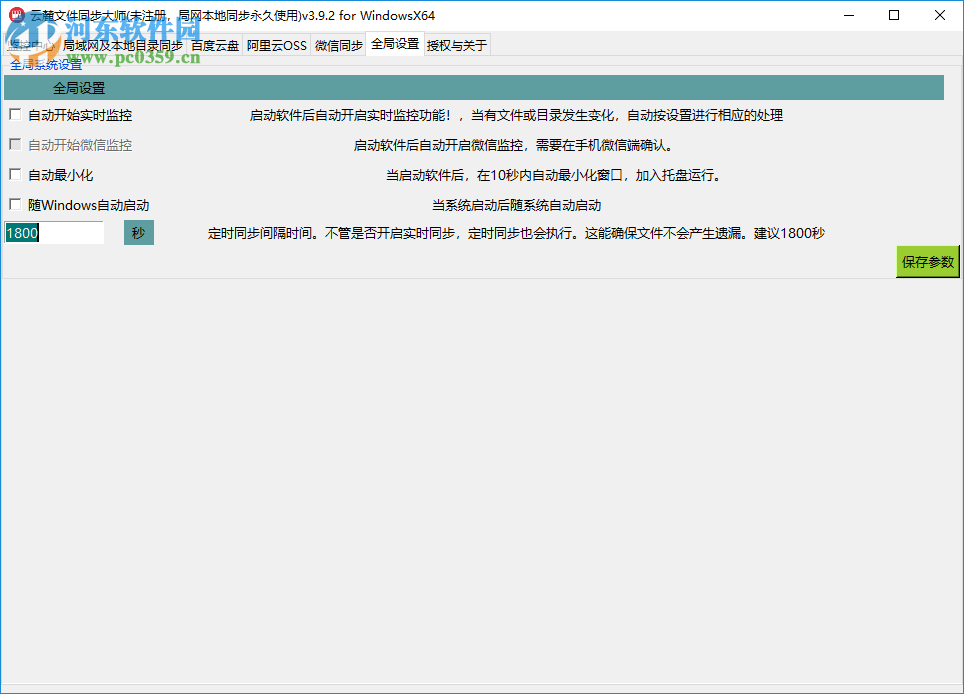Focus the 1800 sync interval field
964x694 pixels.
54,232
